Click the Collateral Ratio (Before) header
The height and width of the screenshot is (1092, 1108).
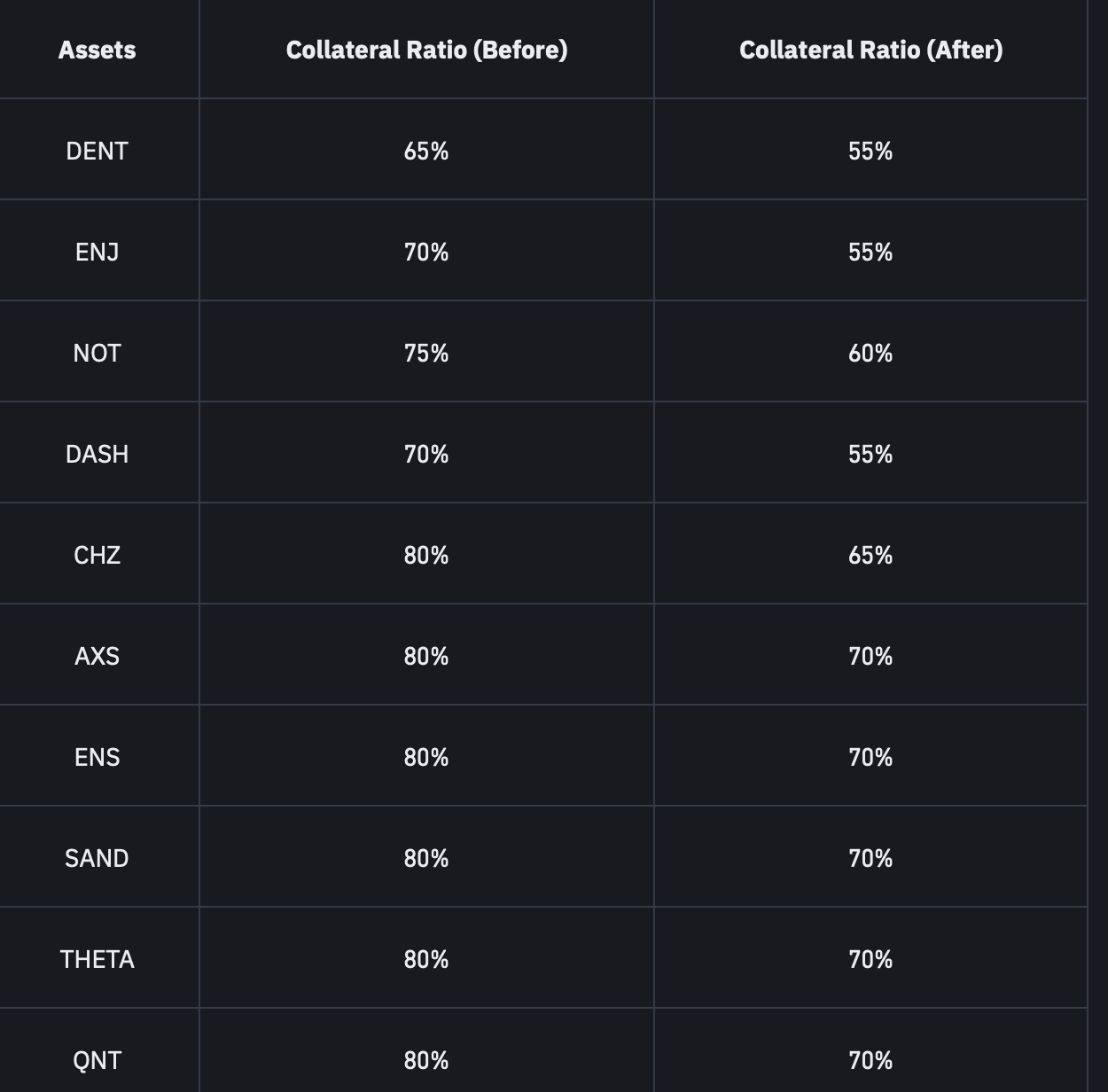426,50
